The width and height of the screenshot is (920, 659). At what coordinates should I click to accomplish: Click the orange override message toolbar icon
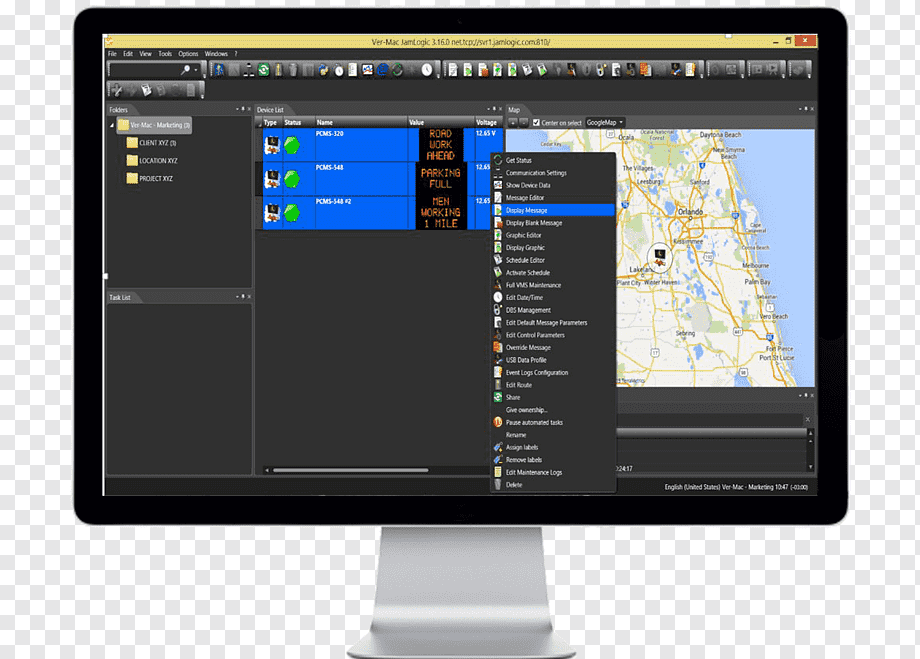tap(645, 70)
